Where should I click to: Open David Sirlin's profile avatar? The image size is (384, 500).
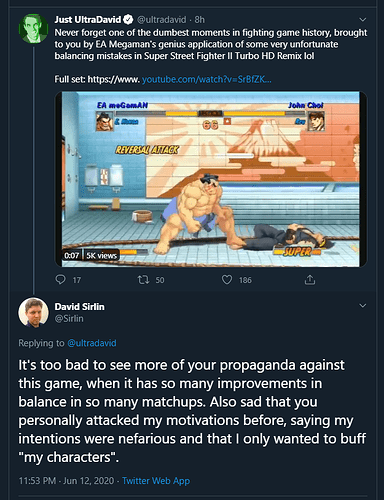coord(33,312)
